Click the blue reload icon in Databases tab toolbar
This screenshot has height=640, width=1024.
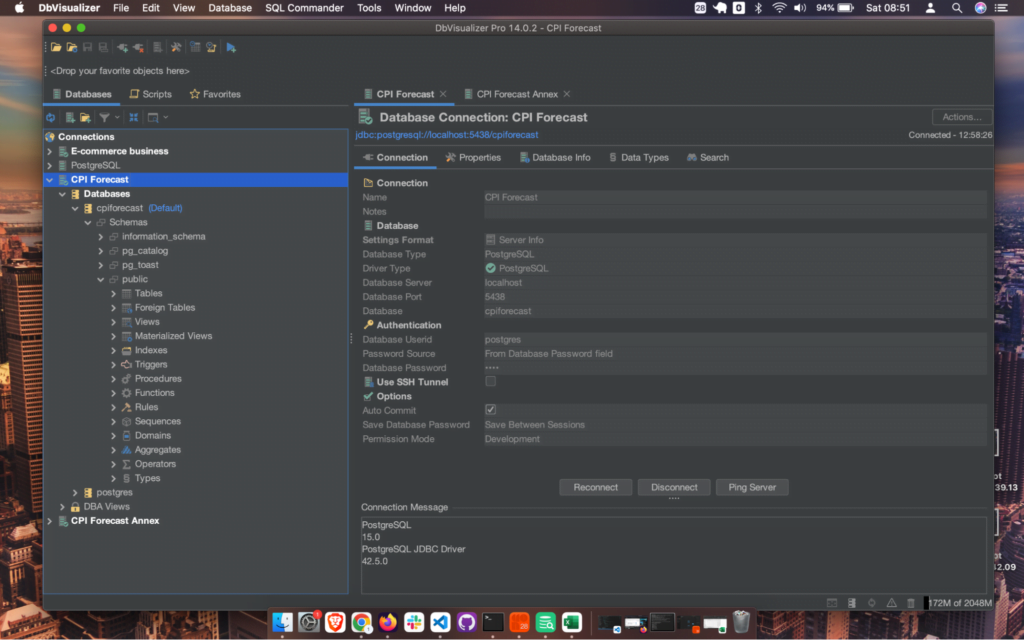coord(50,118)
